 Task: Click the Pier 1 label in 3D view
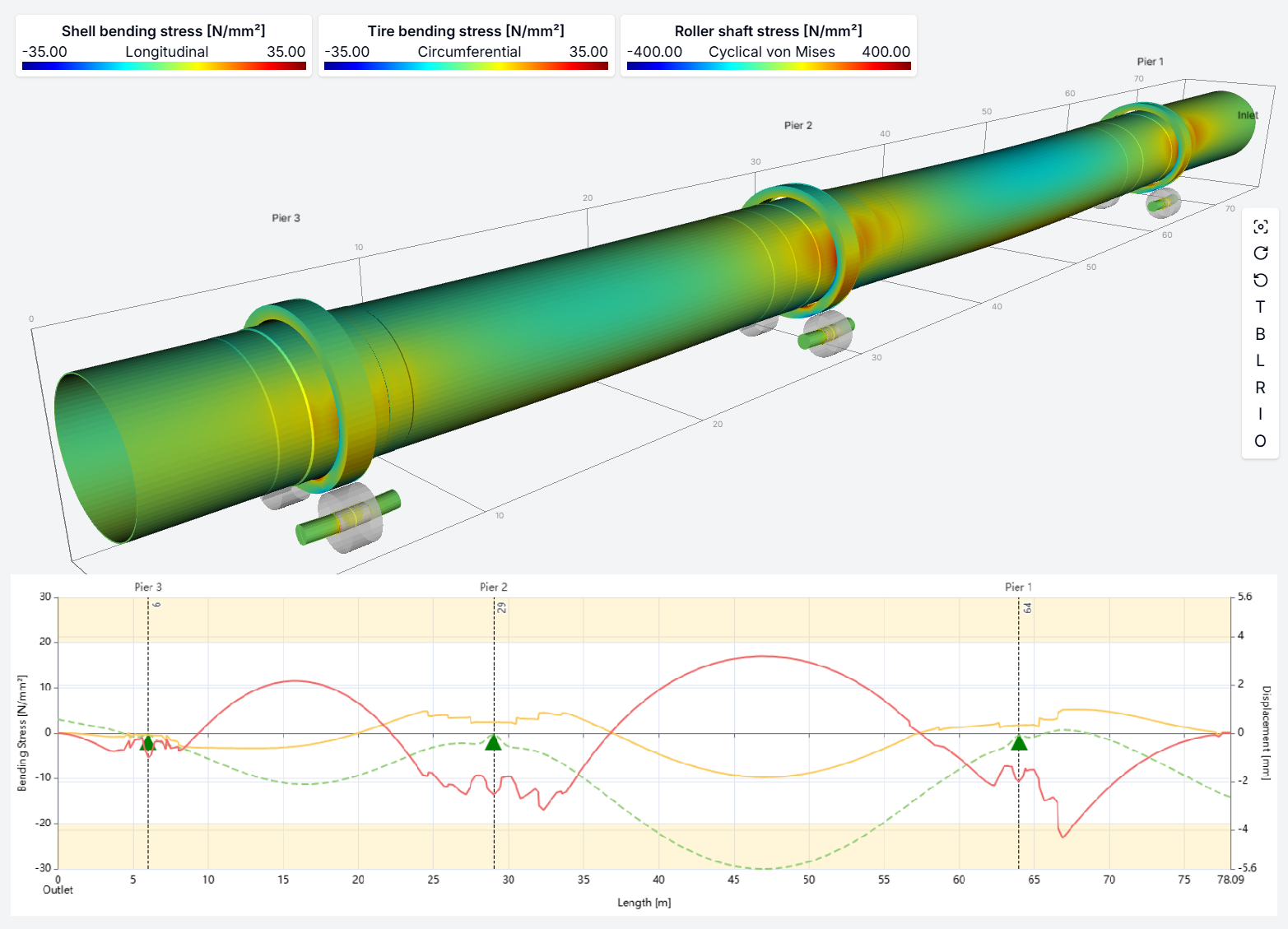point(1150,62)
